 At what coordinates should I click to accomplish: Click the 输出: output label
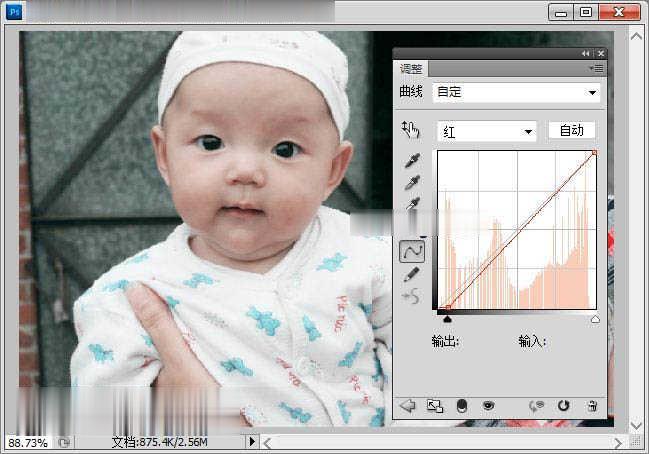(445, 342)
